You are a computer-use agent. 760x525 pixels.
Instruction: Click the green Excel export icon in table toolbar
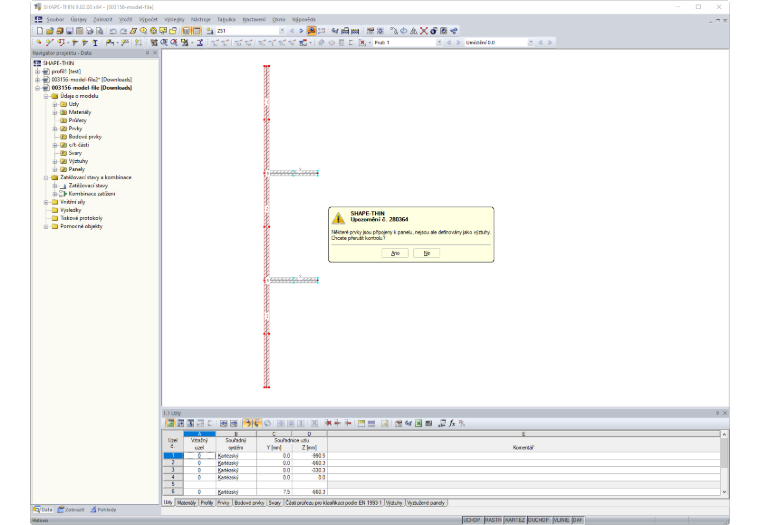point(418,423)
